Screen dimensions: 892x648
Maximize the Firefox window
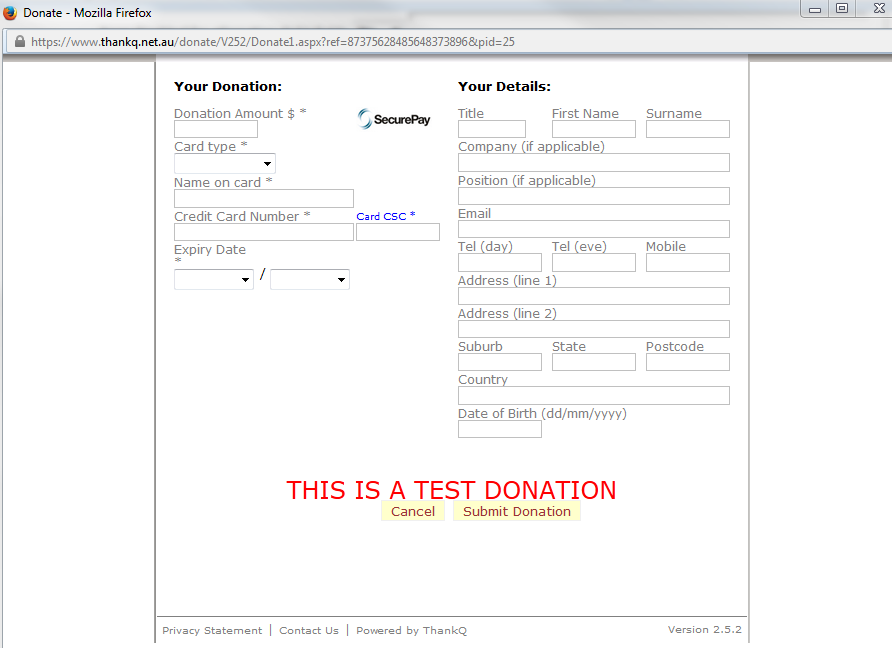pyautogui.click(x=842, y=9)
